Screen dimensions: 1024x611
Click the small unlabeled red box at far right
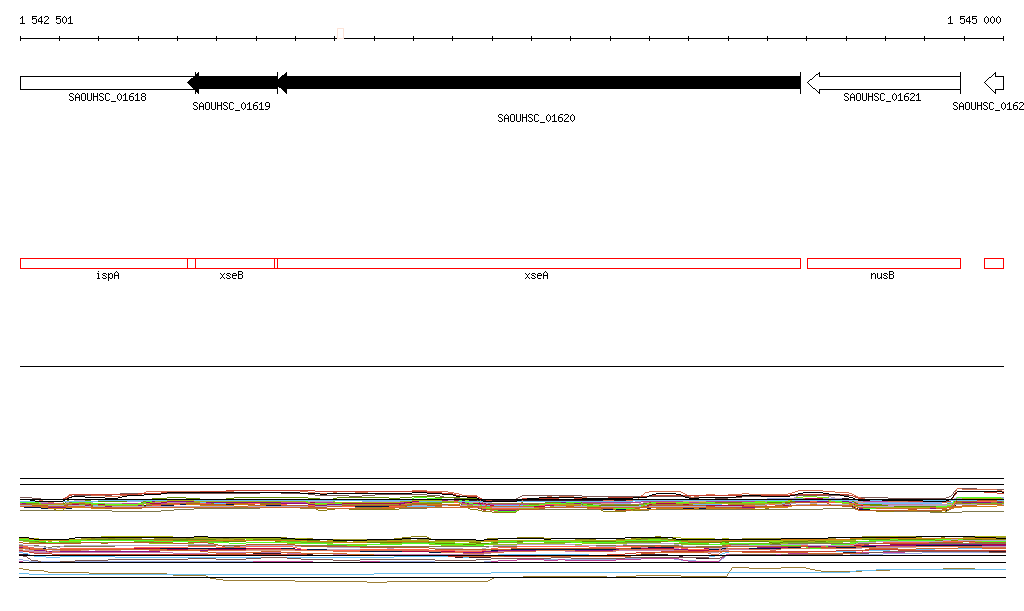[x=993, y=264]
